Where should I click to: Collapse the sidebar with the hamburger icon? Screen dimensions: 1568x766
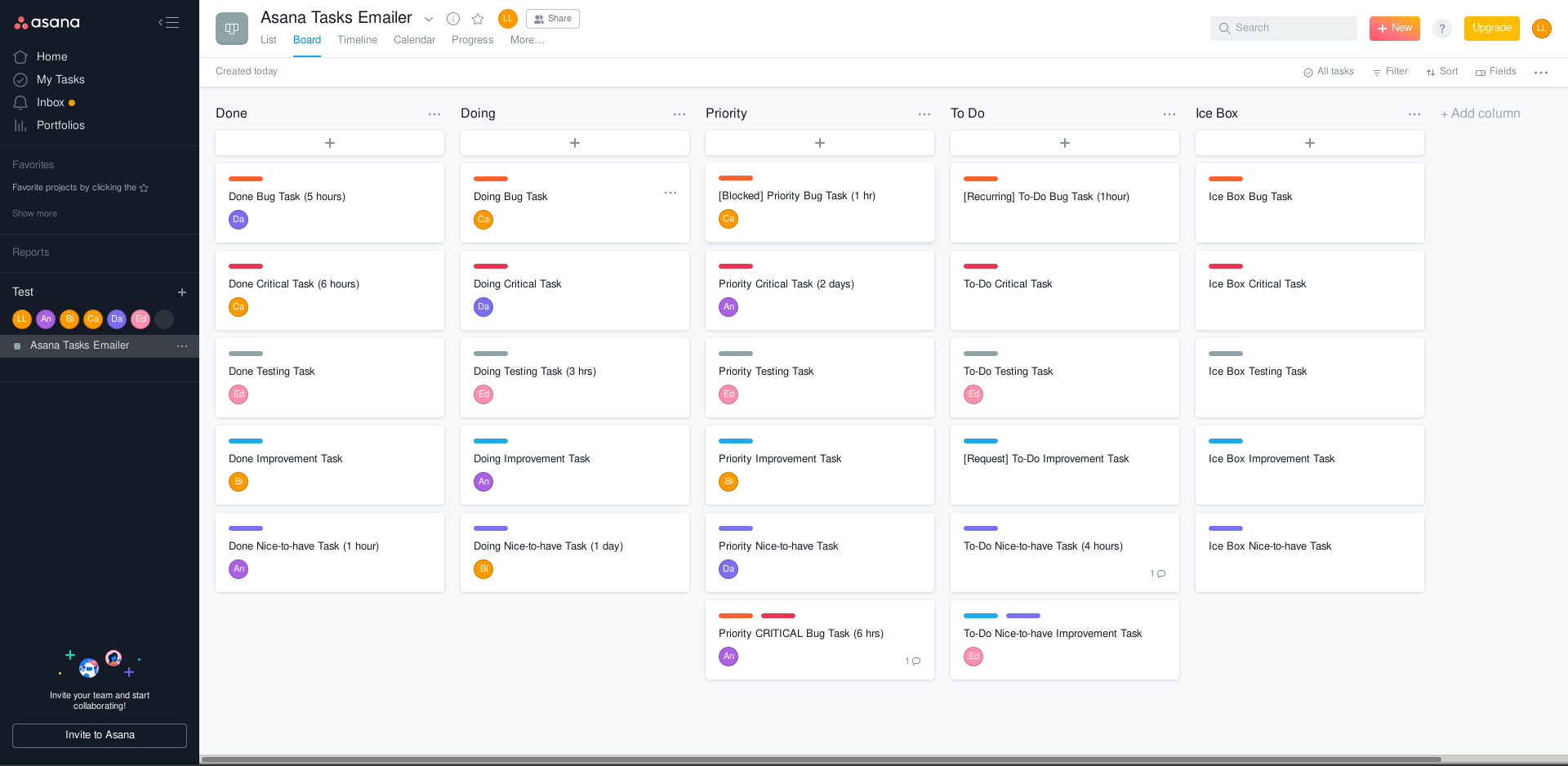[x=168, y=23]
